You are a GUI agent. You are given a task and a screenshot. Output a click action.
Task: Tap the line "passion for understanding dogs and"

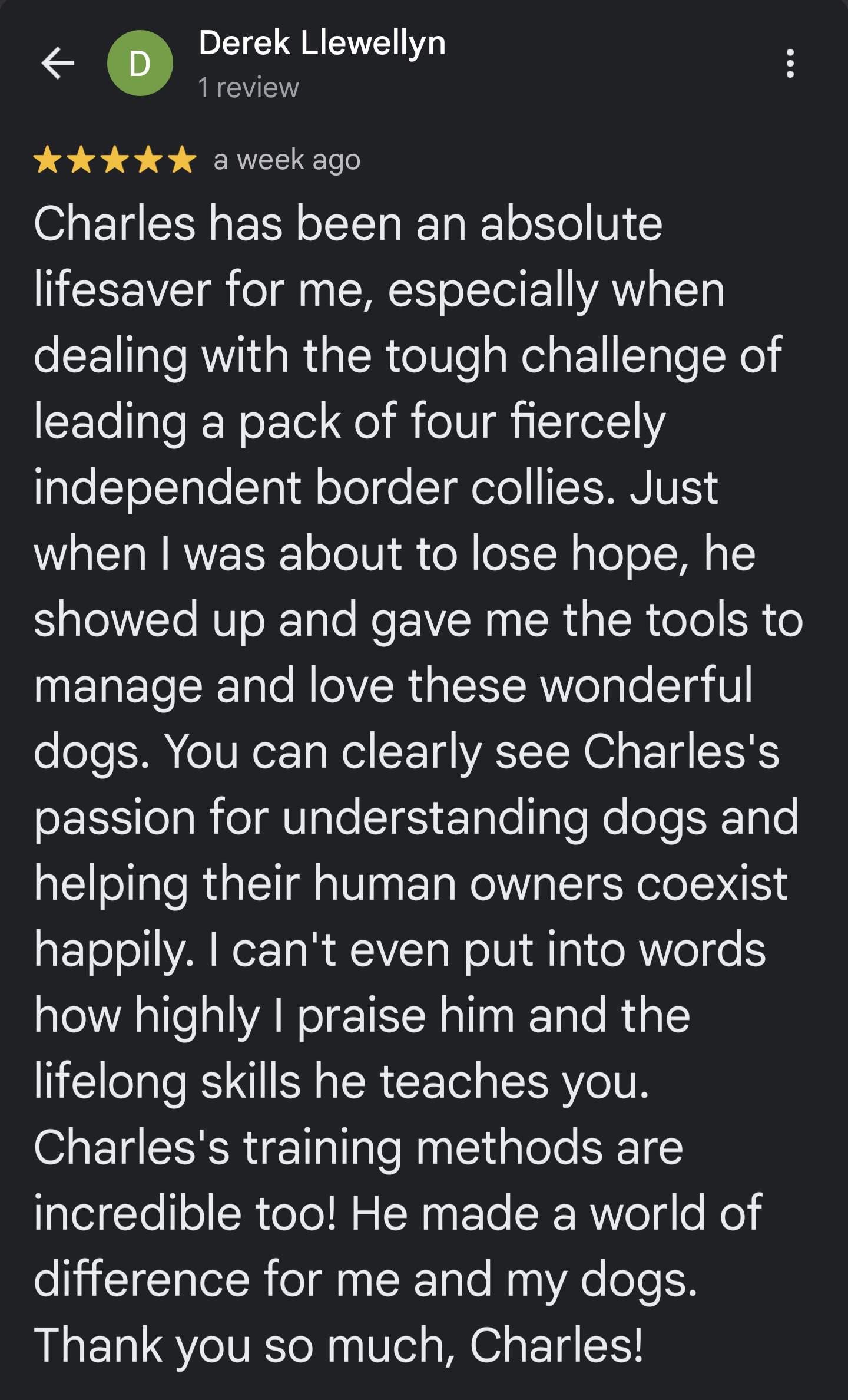pyautogui.click(x=416, y=818)
